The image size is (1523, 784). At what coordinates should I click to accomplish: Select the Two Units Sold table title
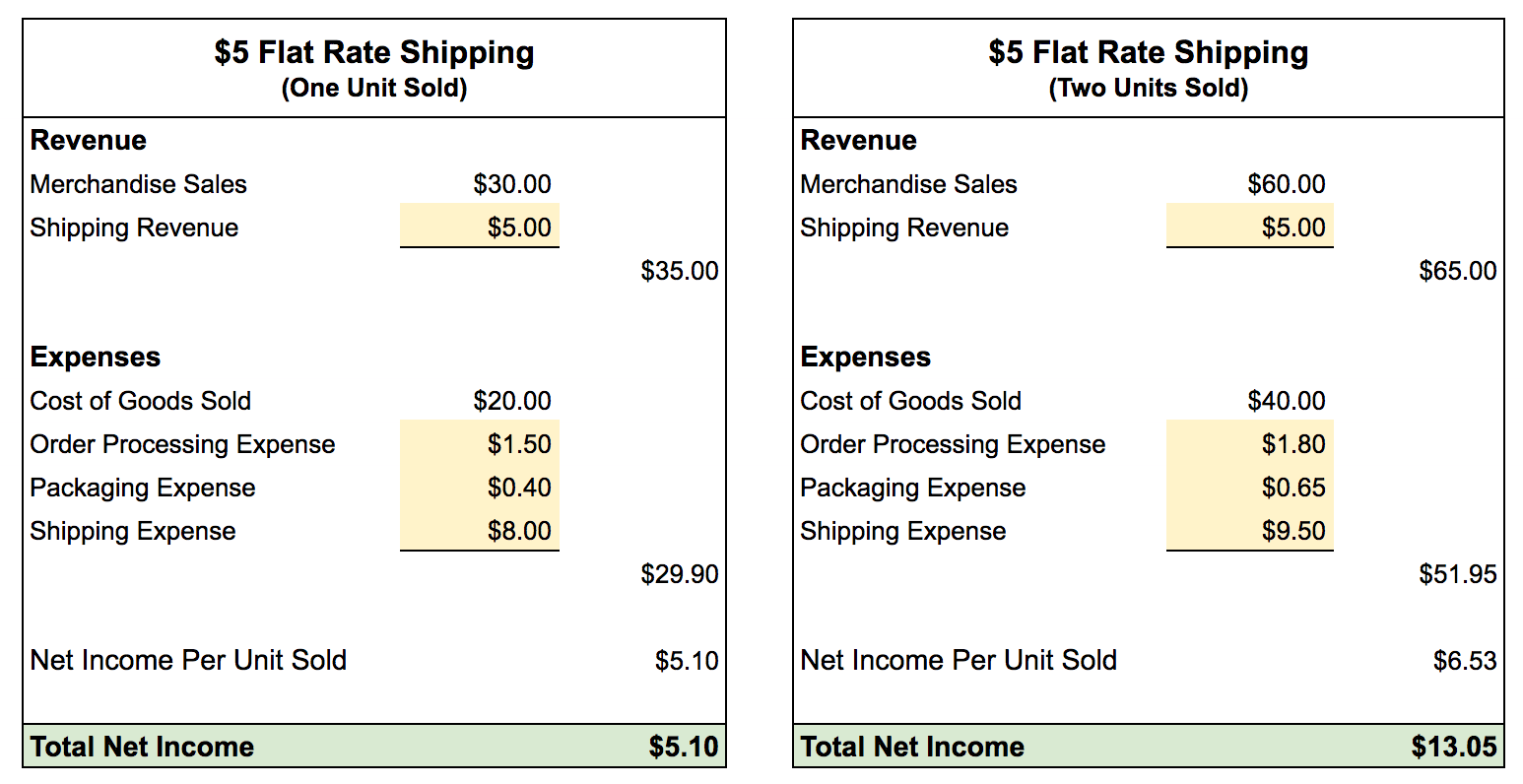coord(1149,67)
